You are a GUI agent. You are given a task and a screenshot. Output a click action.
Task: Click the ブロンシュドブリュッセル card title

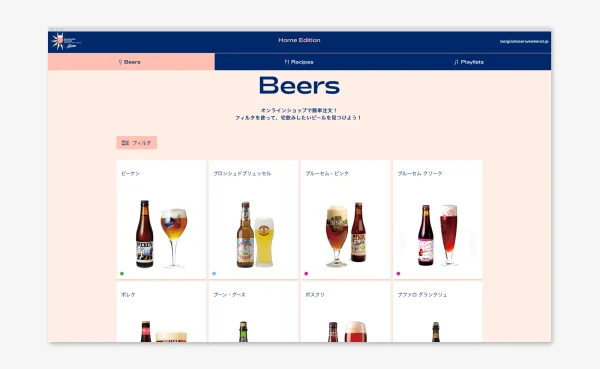tap(242, 173)
